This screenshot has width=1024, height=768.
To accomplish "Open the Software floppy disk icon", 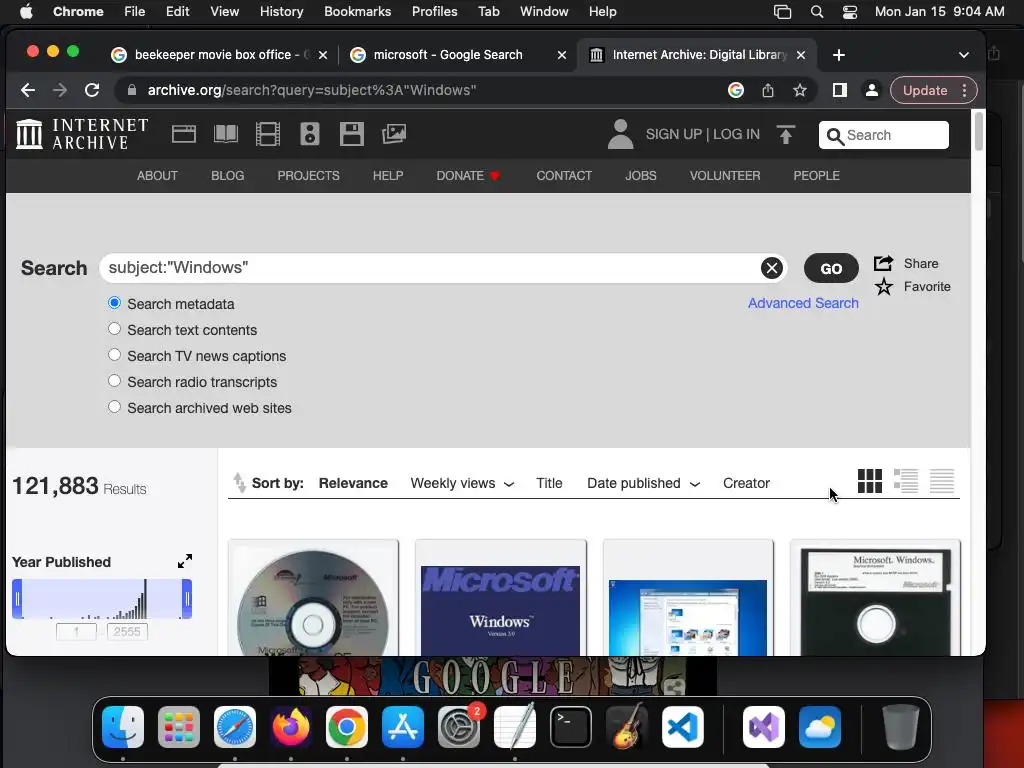I will point(351,134).
